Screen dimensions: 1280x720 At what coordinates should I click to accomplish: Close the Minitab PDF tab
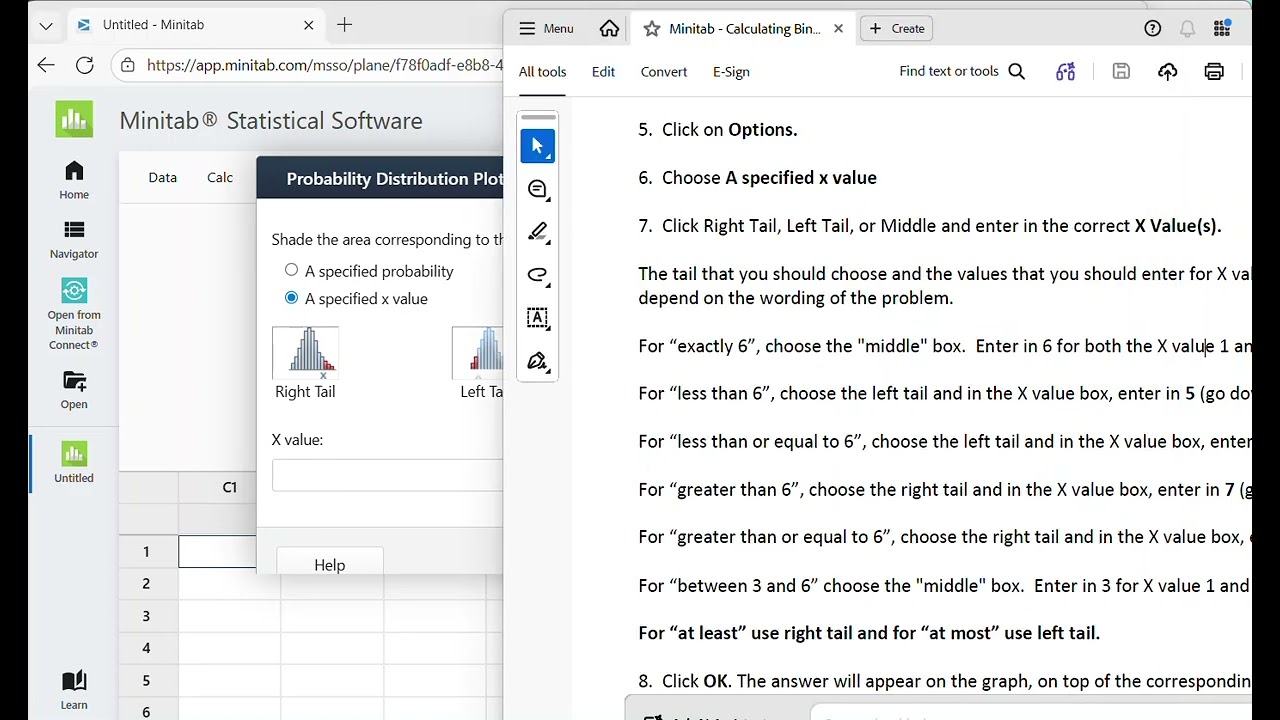tap(838, 29)
